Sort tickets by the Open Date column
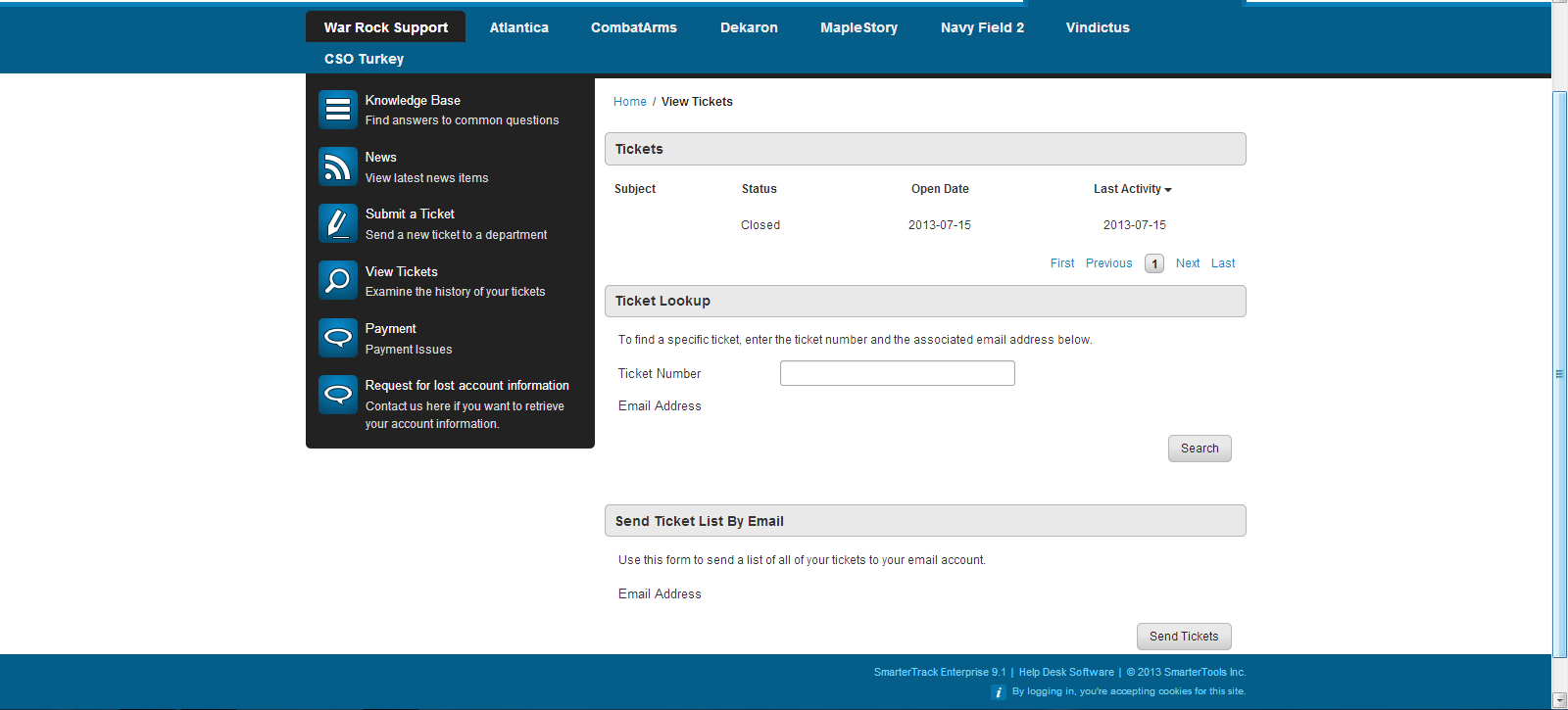 click(x=940, y=189)
